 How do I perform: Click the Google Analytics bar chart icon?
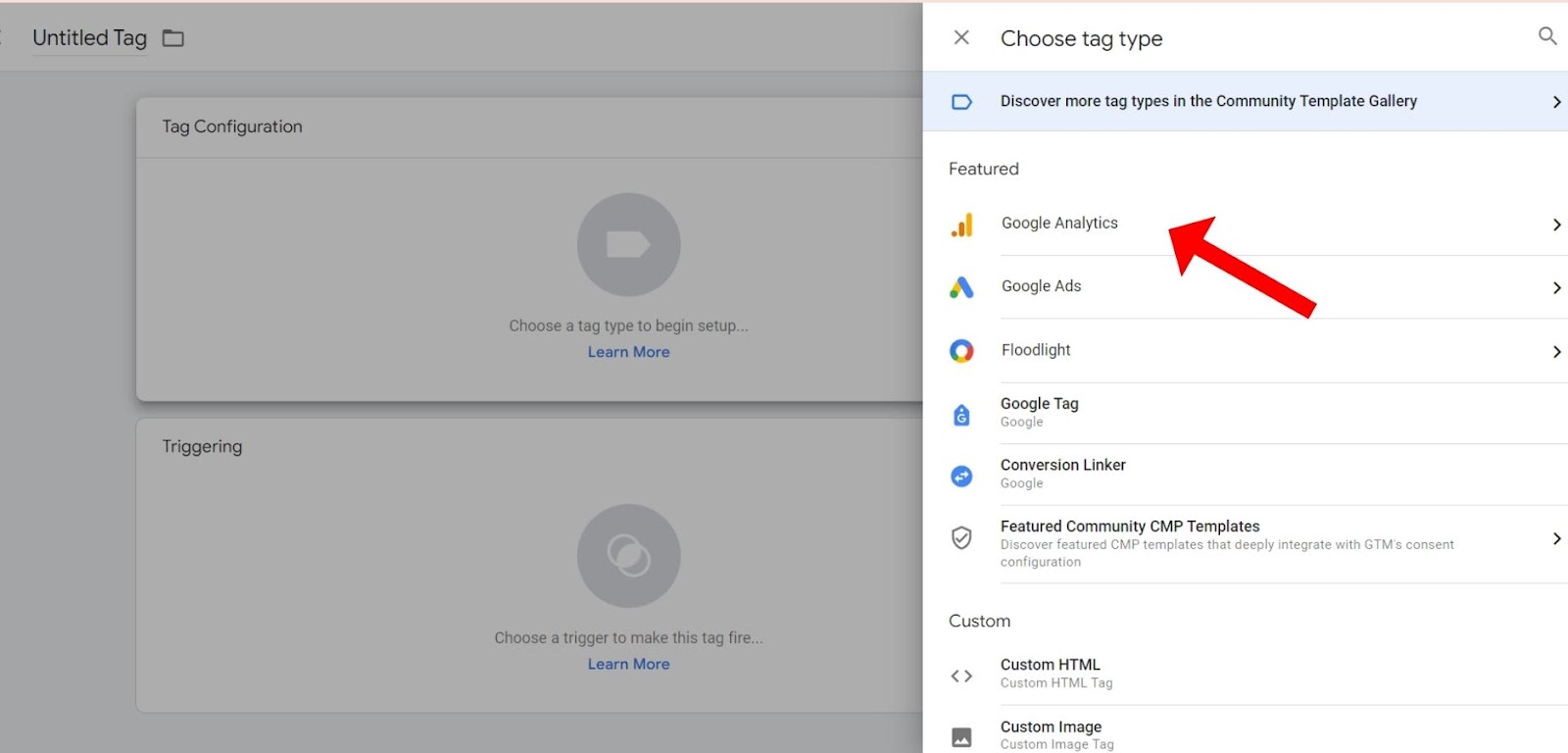(x=962, y=225)
